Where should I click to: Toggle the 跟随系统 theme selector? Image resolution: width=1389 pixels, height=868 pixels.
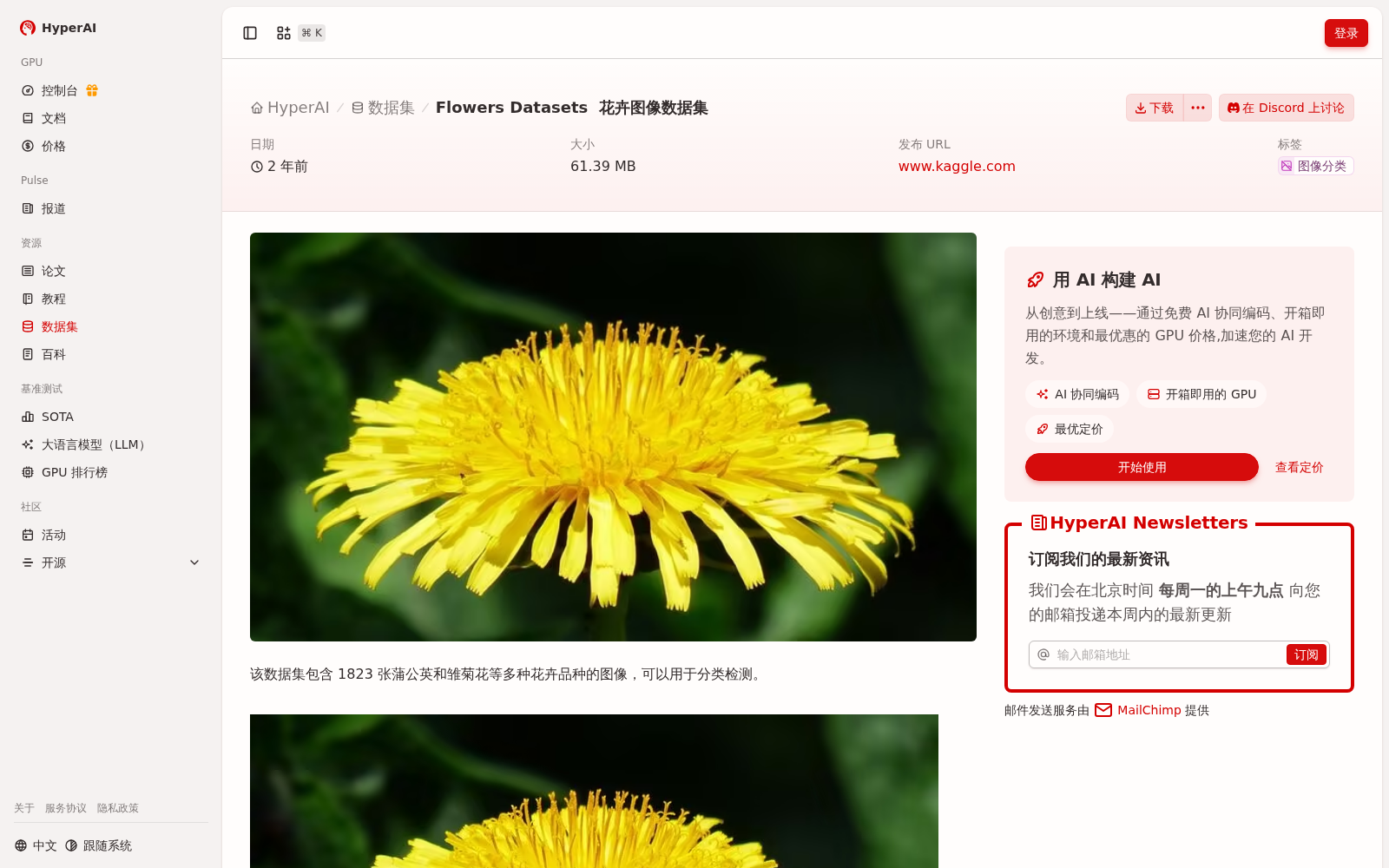click(98, 845)
